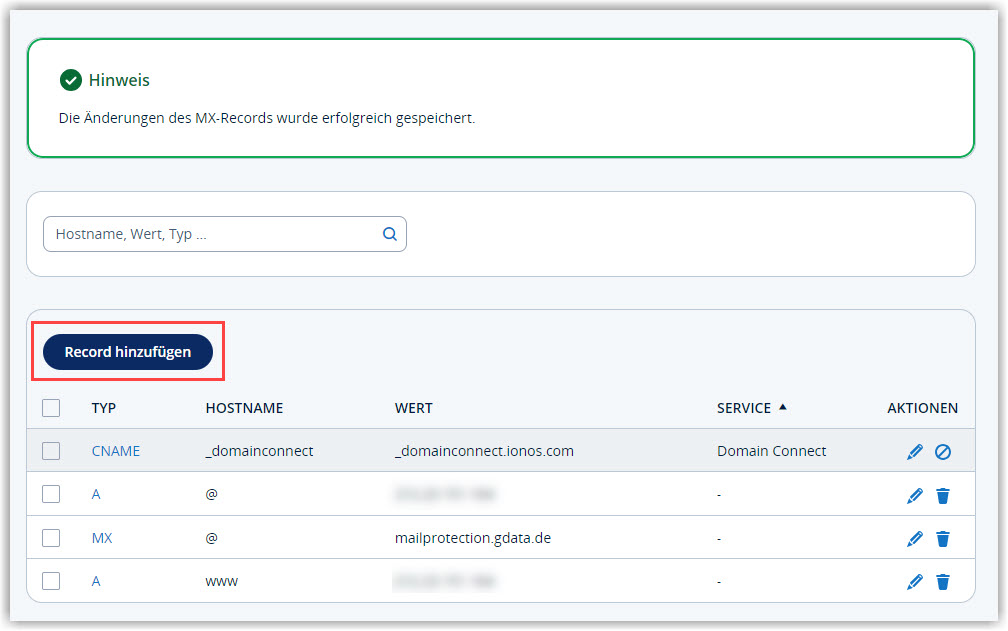Click the search magnifier icon
Viewport: 1008px width, 631px height.
click(390, 234)
